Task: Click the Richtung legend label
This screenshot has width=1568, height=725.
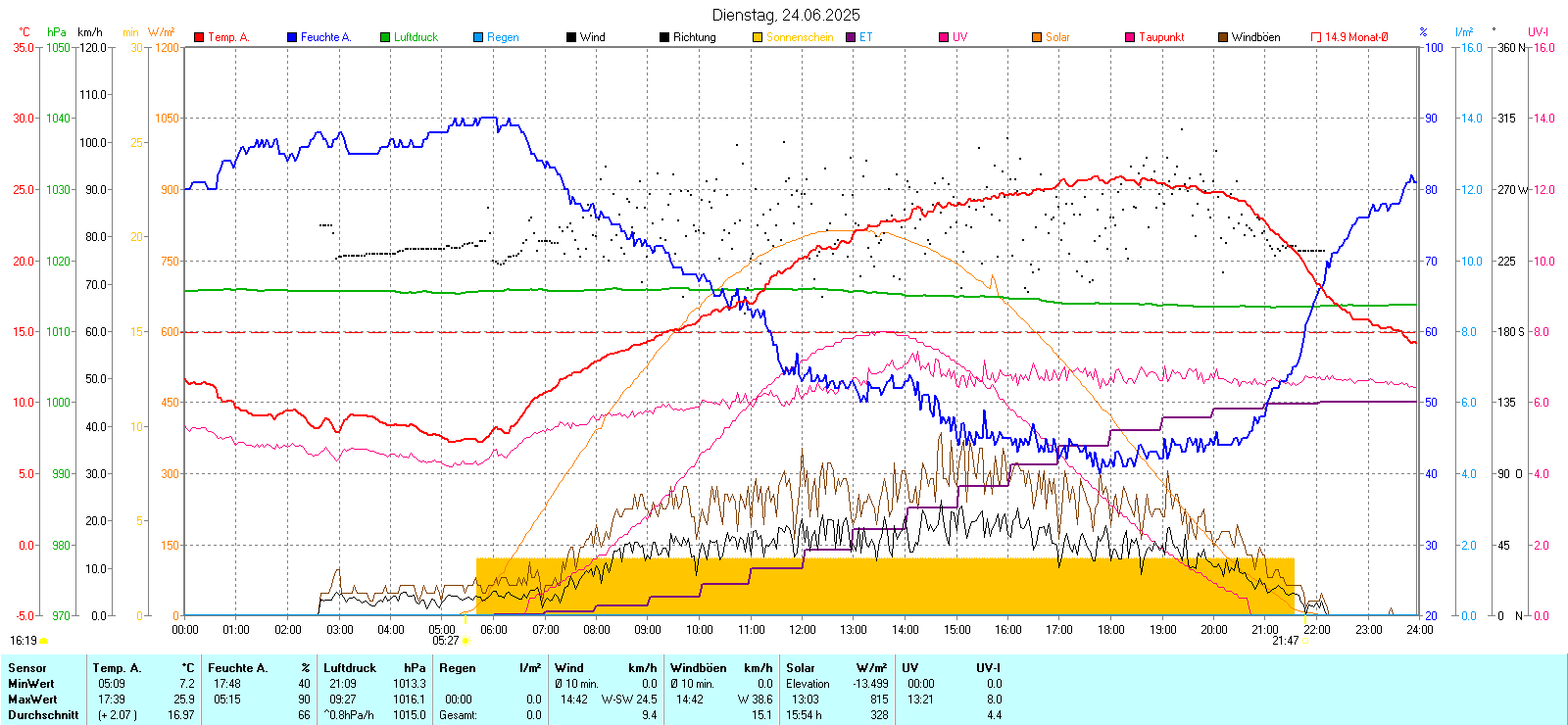Action: coord(694,37)
